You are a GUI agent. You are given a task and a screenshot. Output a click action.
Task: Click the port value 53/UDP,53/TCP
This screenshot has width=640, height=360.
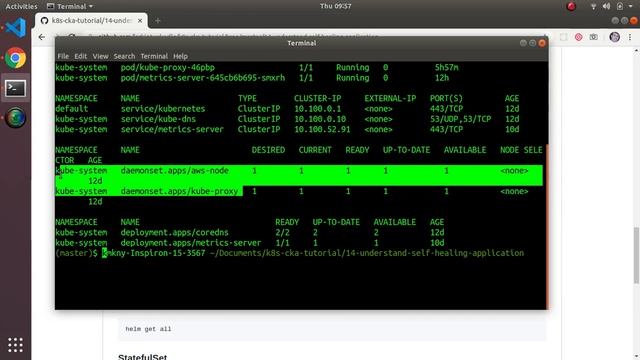coord(460,119)
